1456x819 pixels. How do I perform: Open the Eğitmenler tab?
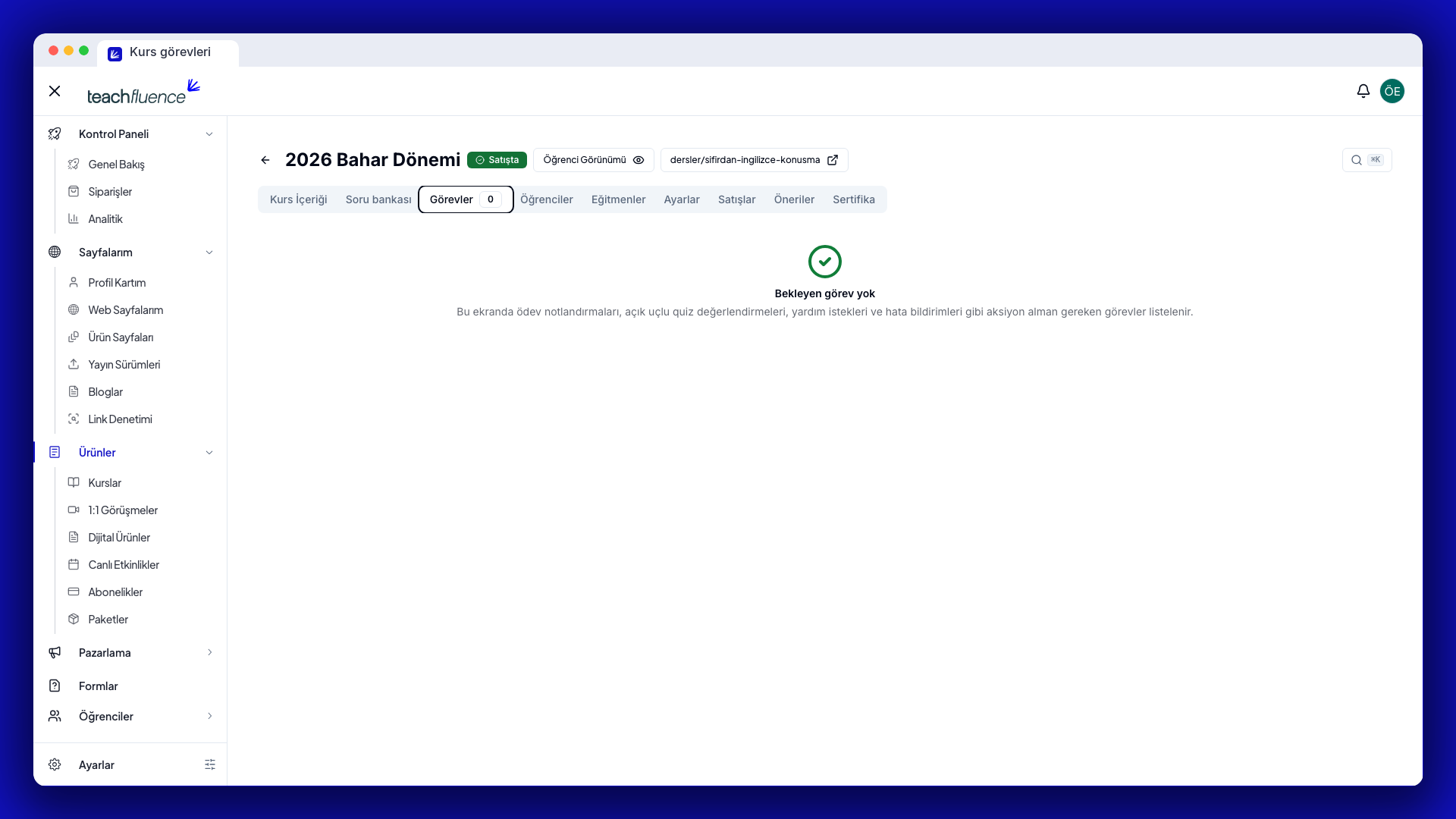[619, 199]
